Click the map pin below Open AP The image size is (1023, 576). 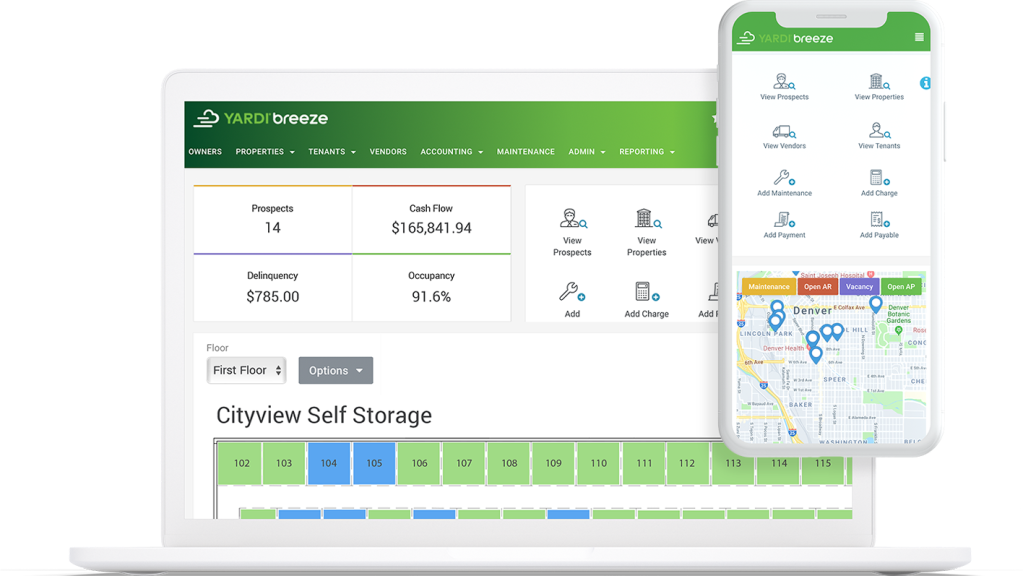click(x=876, y=305)
